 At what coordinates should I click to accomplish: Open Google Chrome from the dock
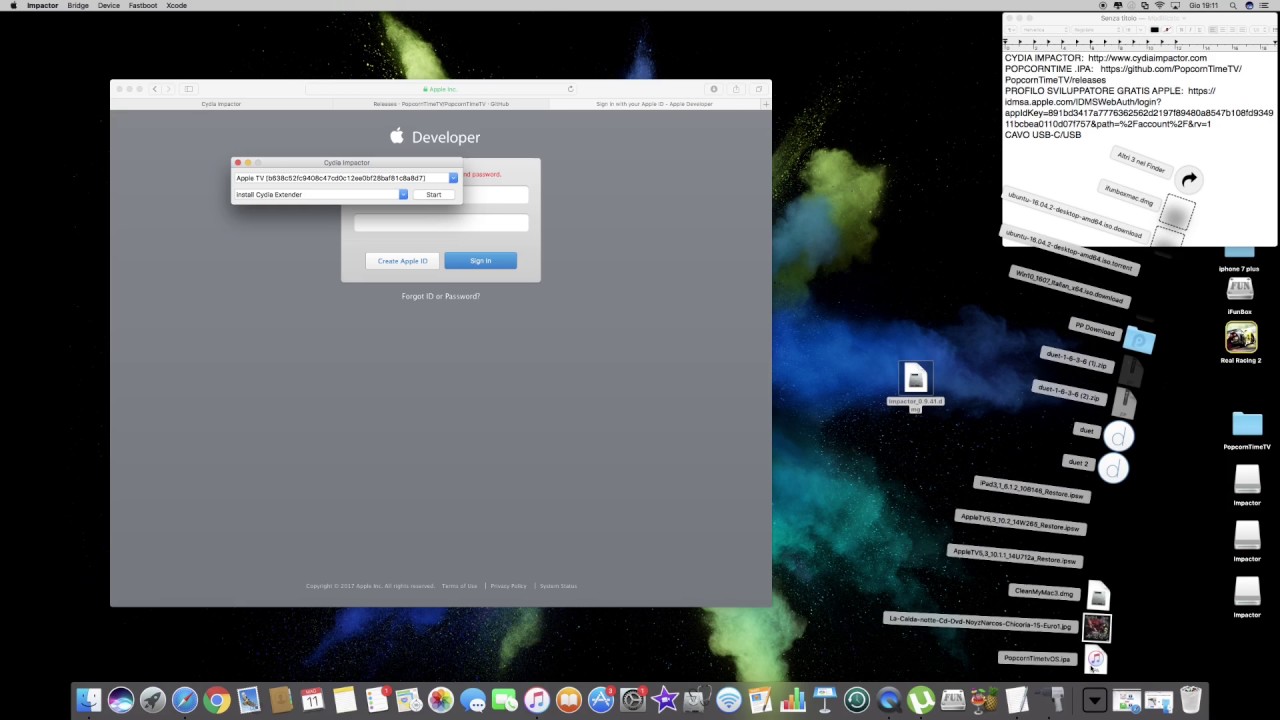tap(217, 700)
